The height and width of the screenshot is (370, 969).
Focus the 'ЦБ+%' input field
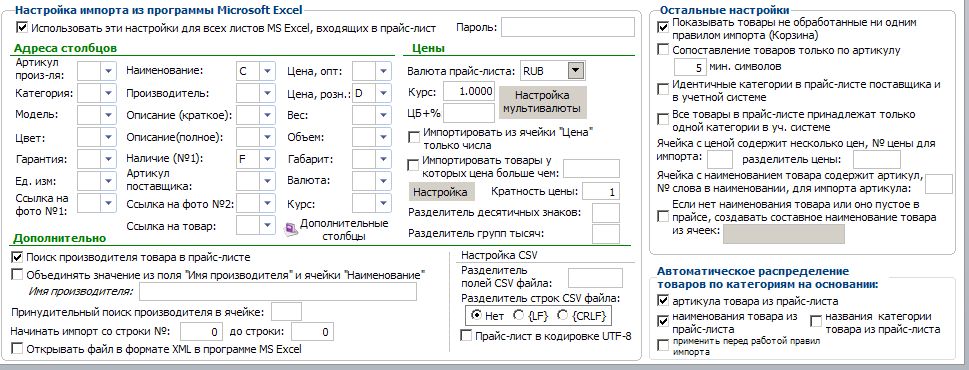[468, 113]
